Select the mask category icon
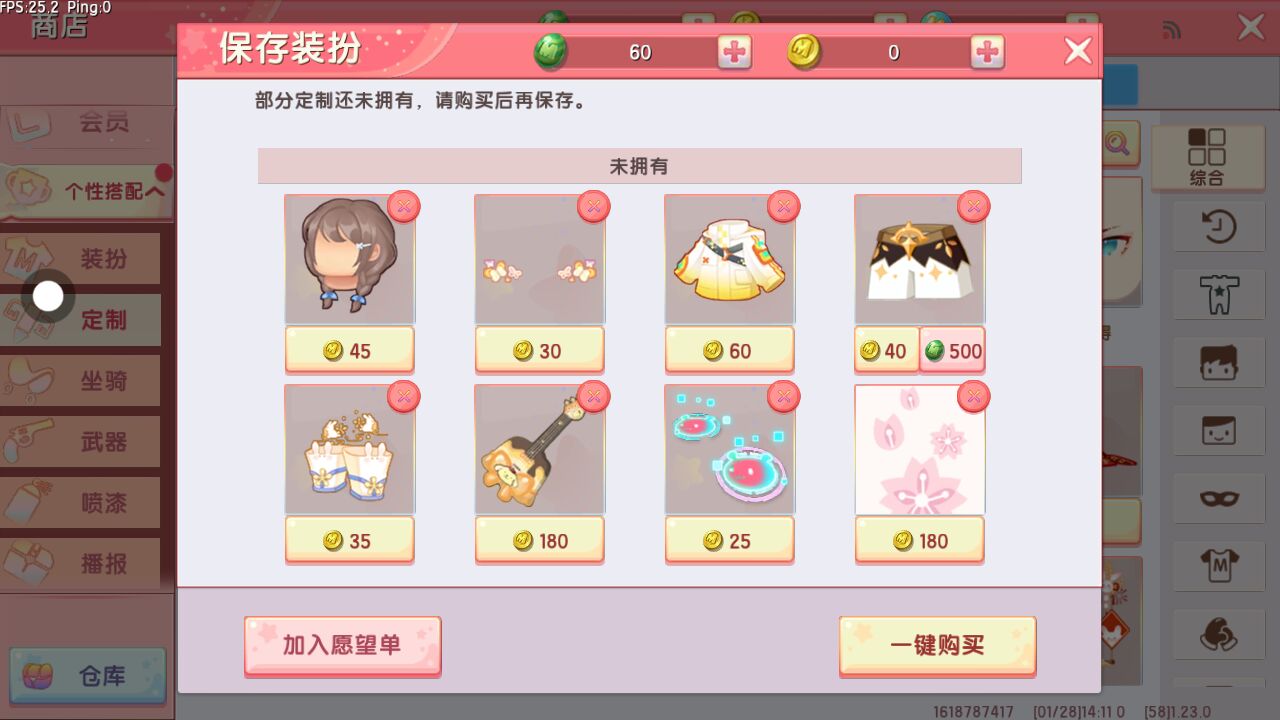The width and height of the screenshot is (1280, 720). click(x=1218, y=498)
